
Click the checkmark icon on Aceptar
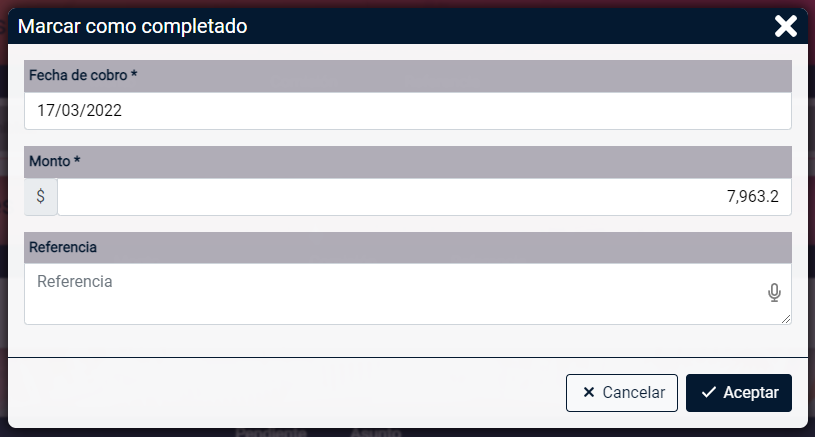708,392
